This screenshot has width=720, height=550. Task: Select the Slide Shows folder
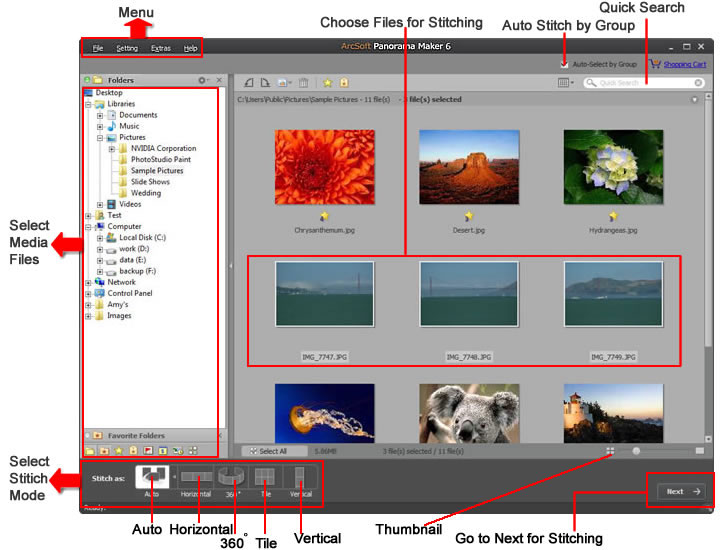[150, 182]
